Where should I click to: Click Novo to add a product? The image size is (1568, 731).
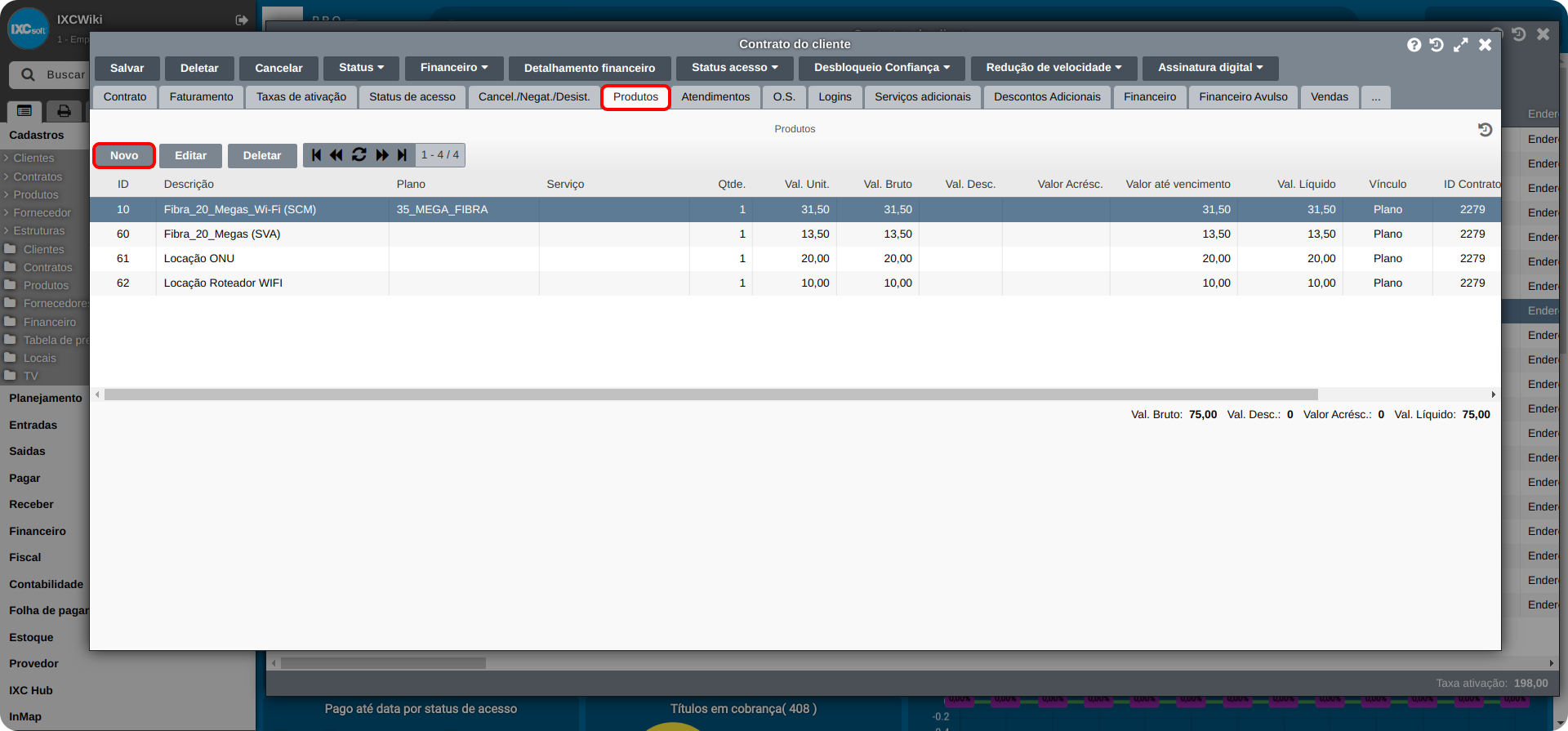click(124, 156)
